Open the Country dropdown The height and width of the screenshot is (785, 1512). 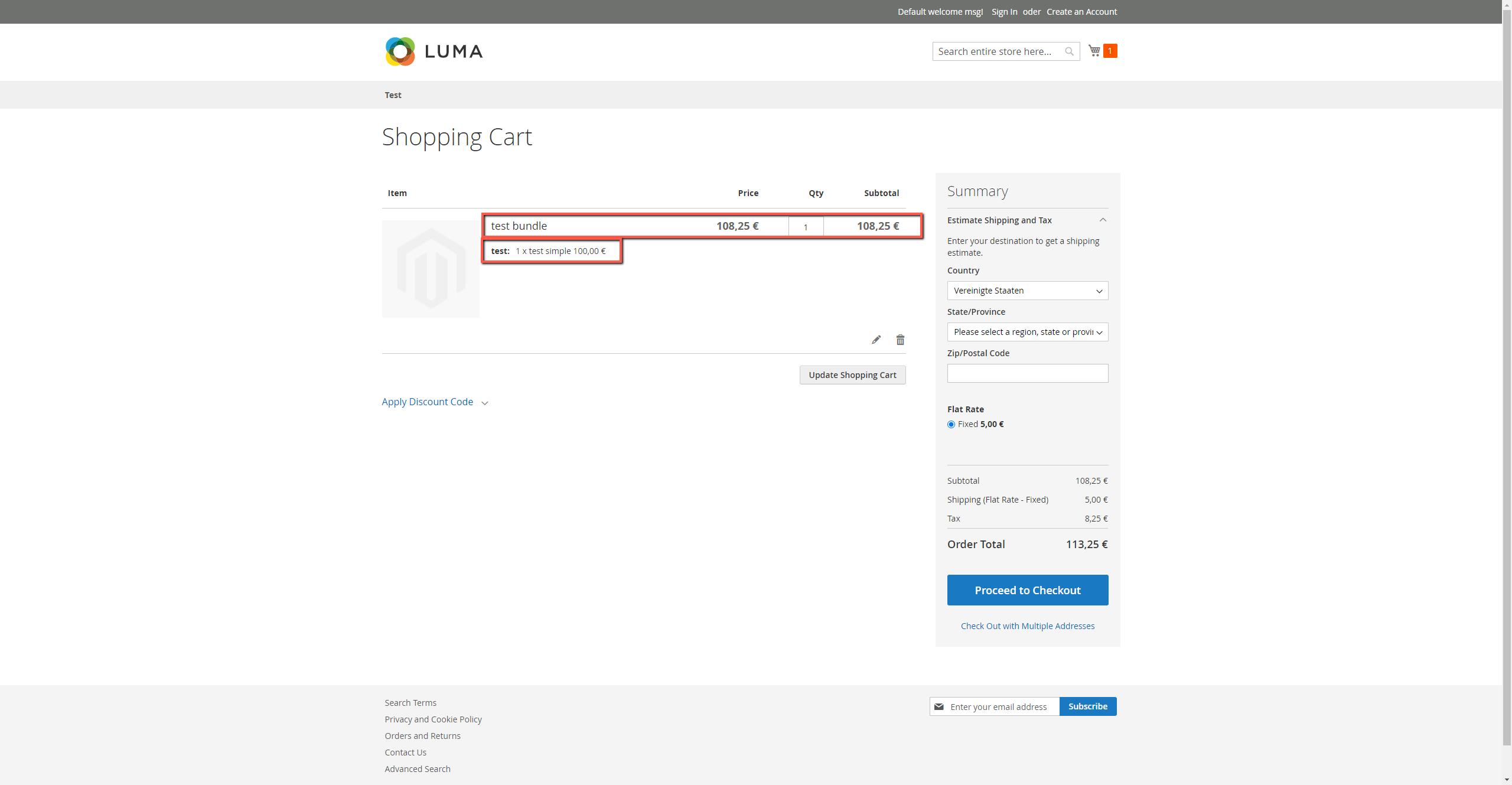[1027, 291]
